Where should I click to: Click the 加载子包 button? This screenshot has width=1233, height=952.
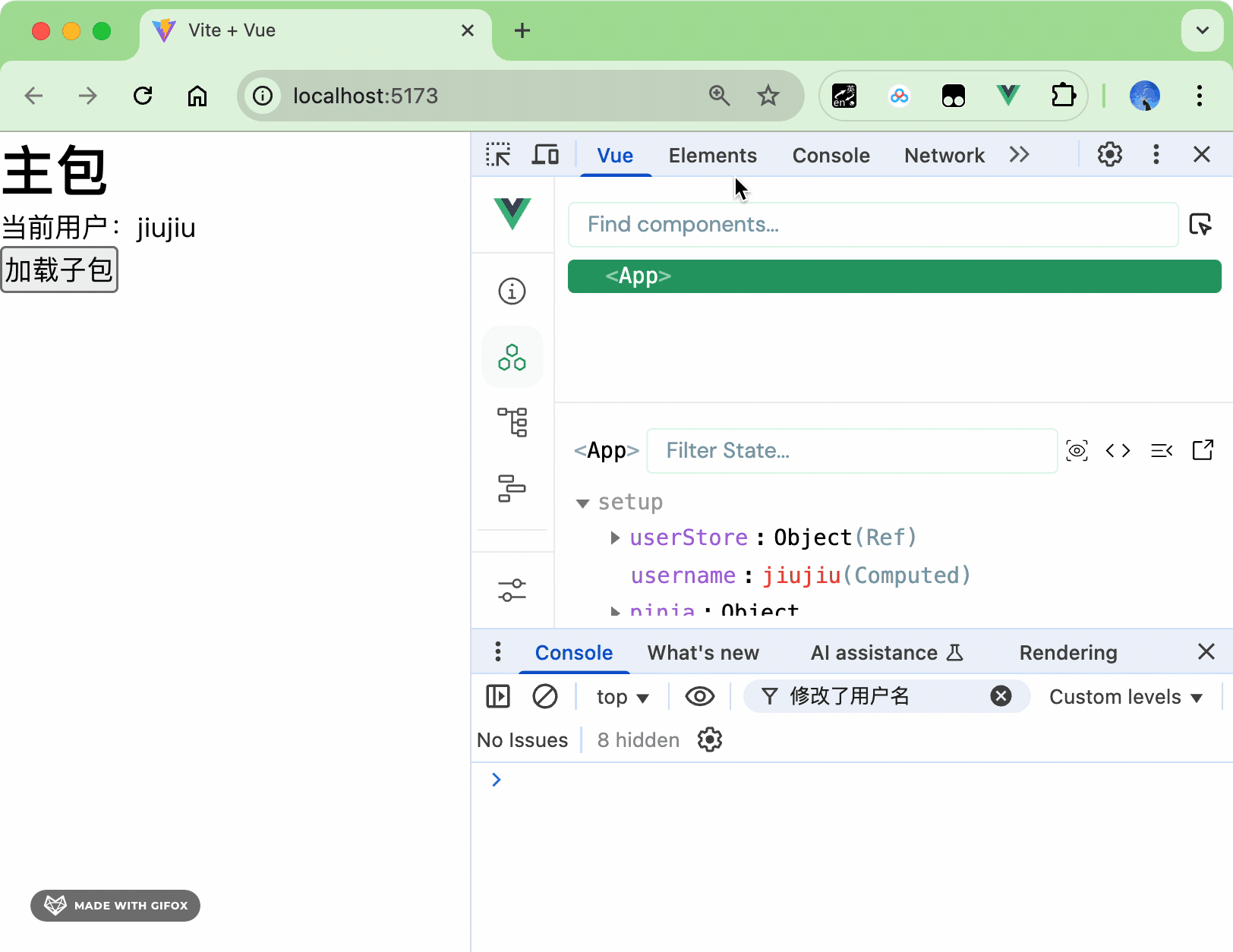(x=59, y=270)
